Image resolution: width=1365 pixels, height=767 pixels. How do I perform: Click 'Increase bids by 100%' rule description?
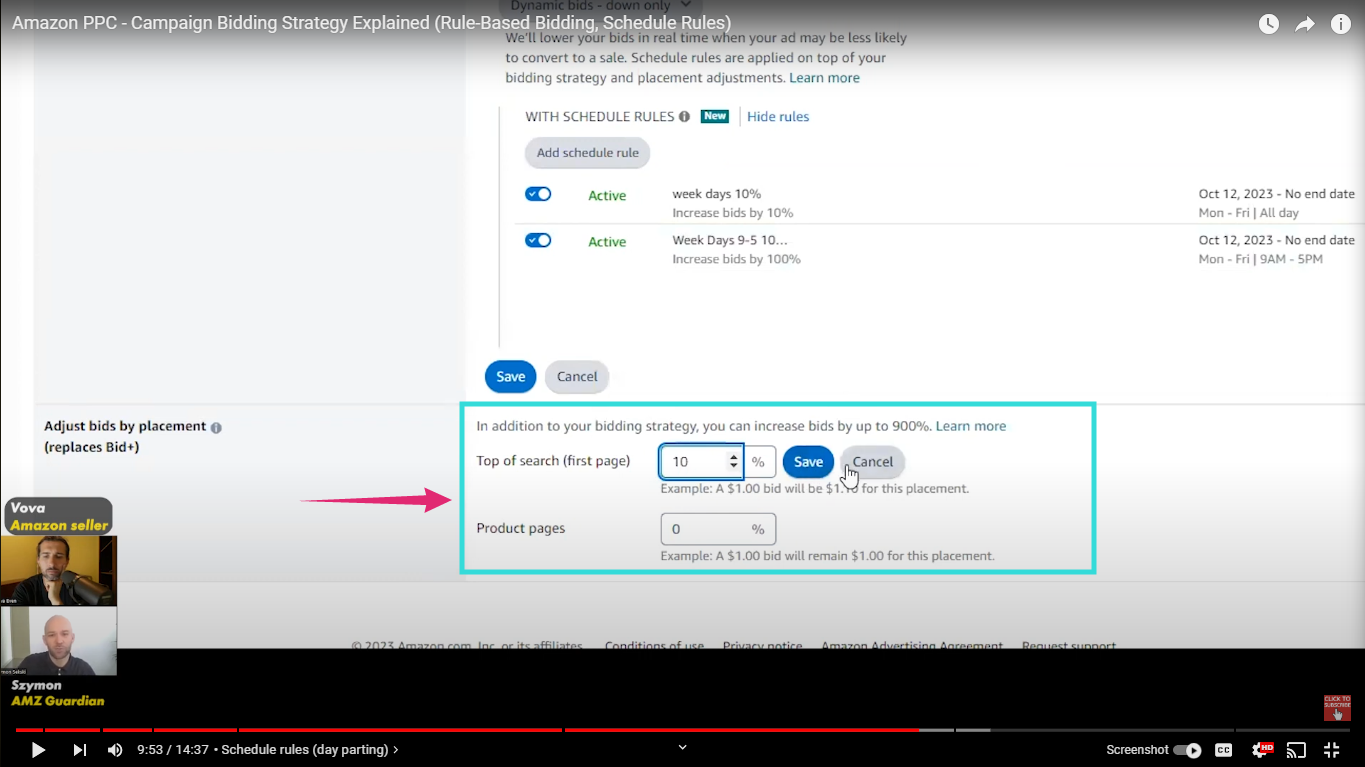coord(736,259)
